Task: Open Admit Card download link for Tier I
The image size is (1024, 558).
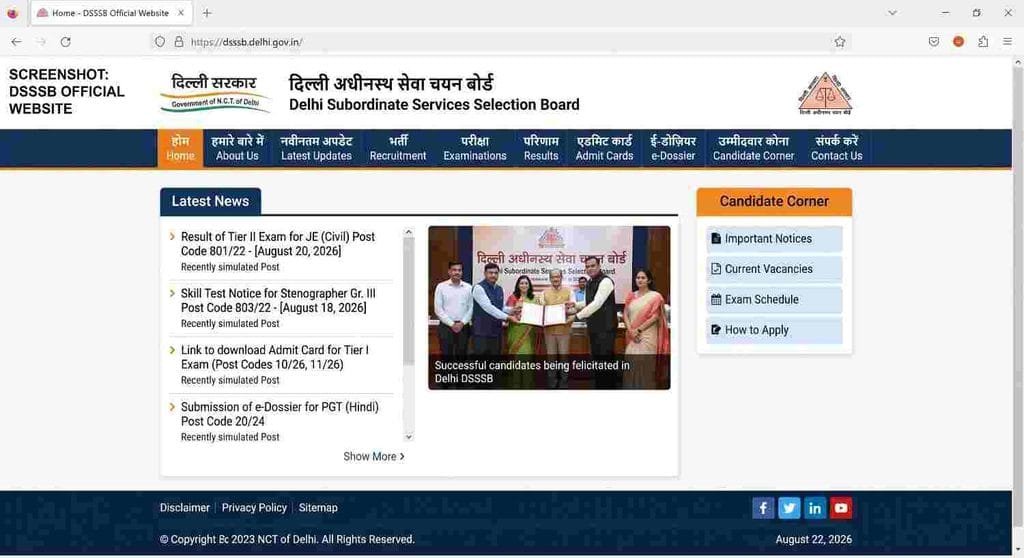Action: pyautogui.click(x=275, y=357)
